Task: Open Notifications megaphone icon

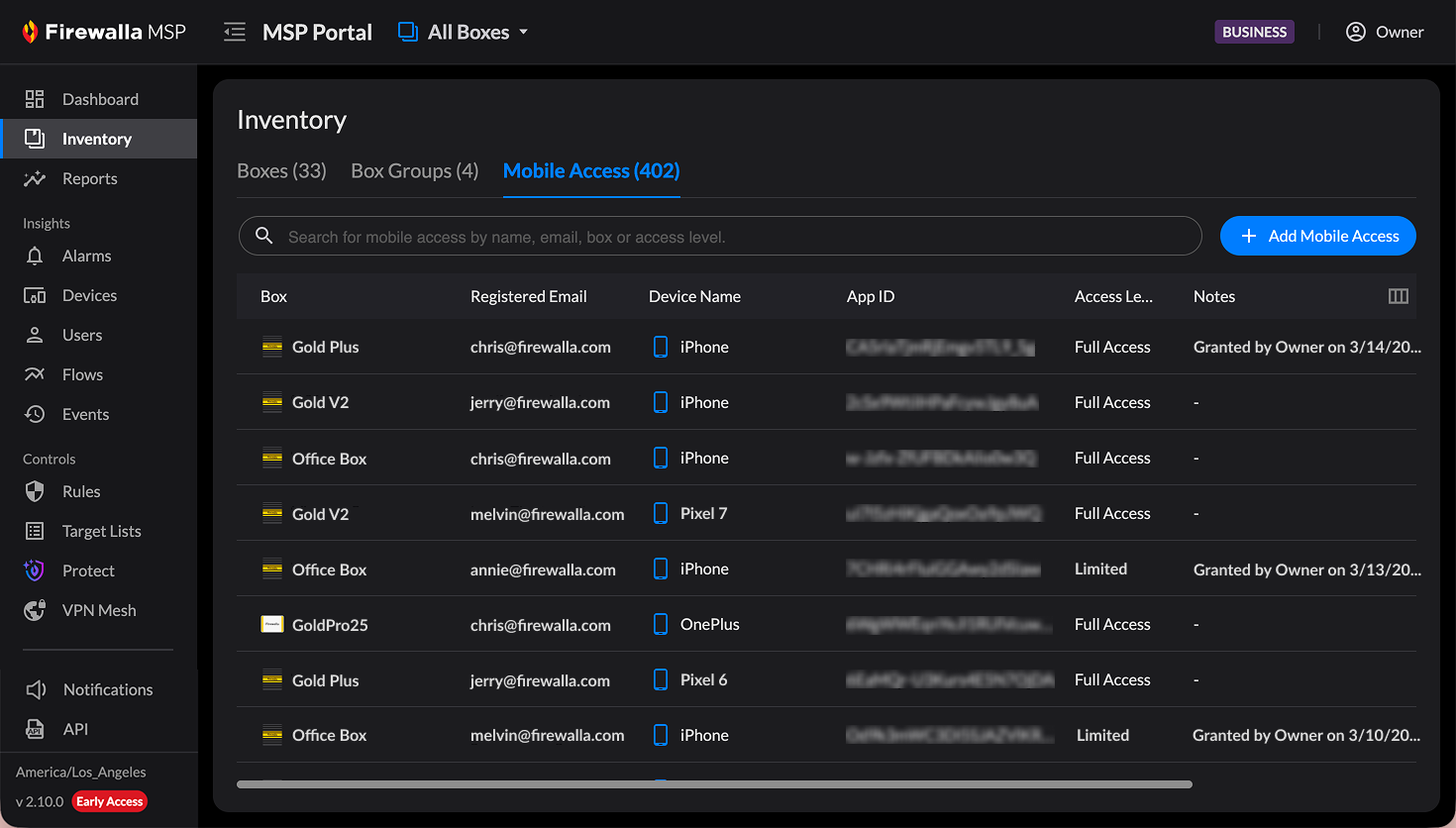Action: 36,689
